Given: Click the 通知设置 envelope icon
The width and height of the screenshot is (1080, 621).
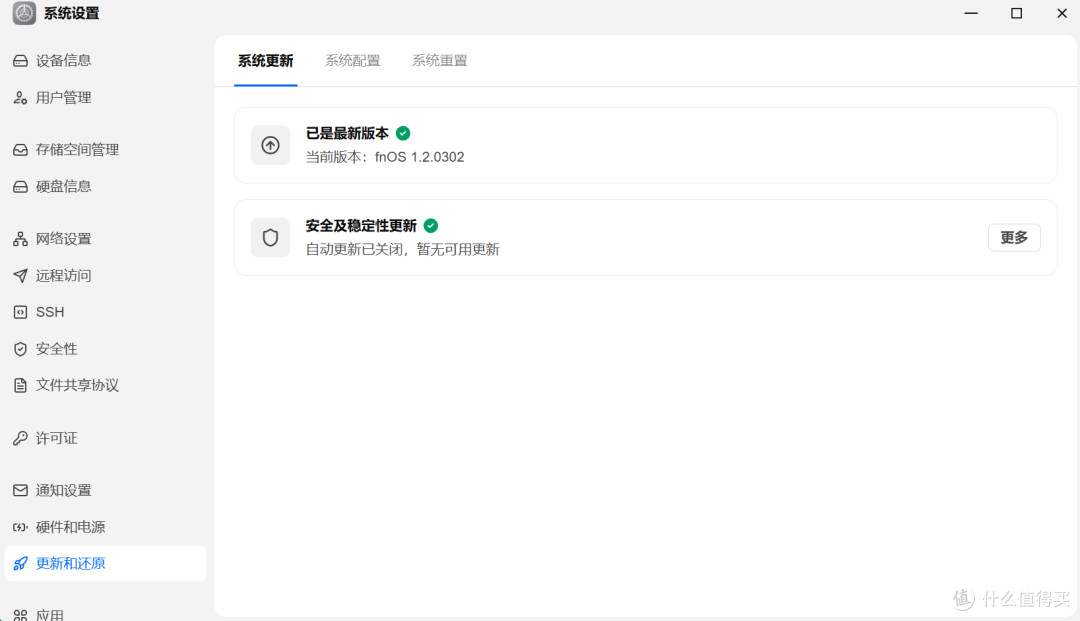Looking at the screenshot, I should pos(21,490).
